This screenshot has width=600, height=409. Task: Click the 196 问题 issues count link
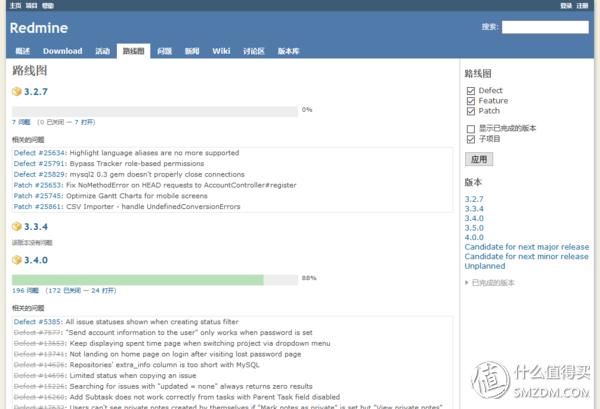point(25,290)
